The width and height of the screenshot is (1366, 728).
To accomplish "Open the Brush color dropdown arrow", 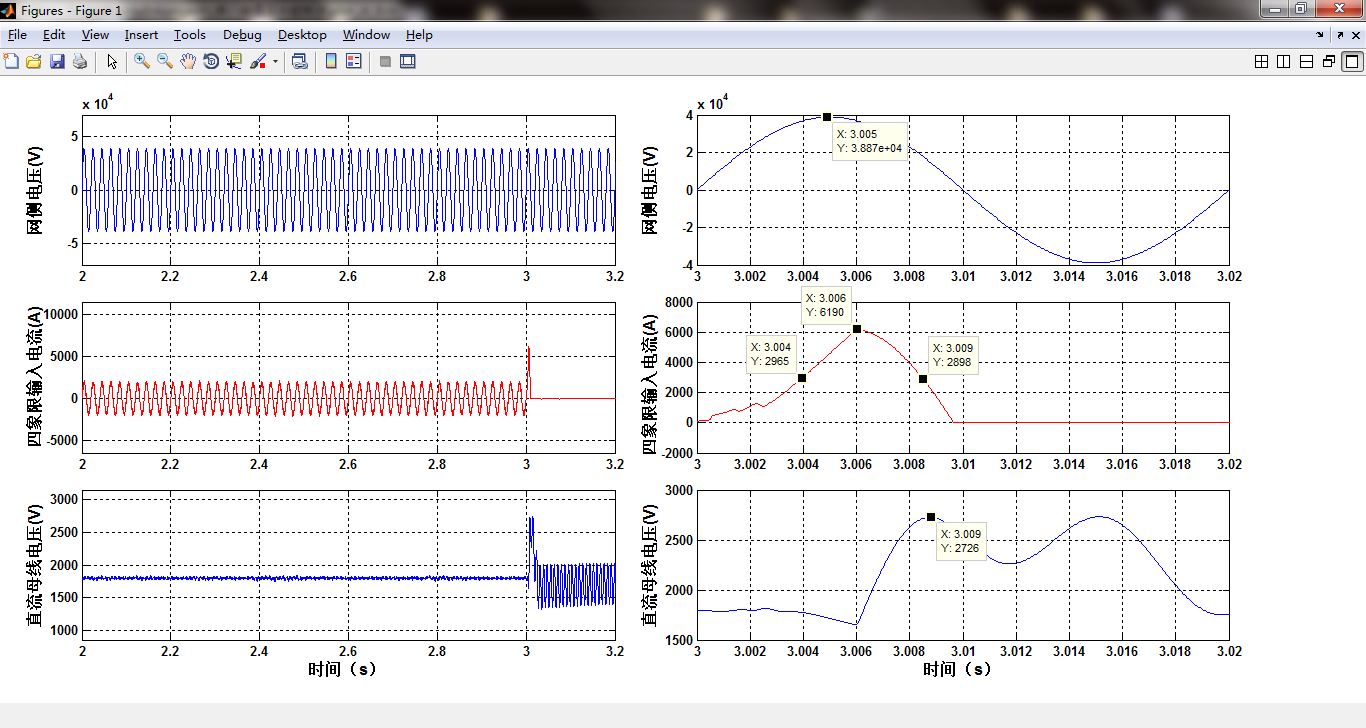I will click(x=275, y=61).
